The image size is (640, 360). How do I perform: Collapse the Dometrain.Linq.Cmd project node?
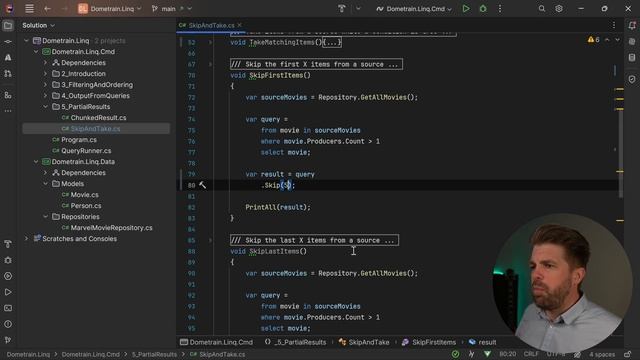[x=36, y=52]
